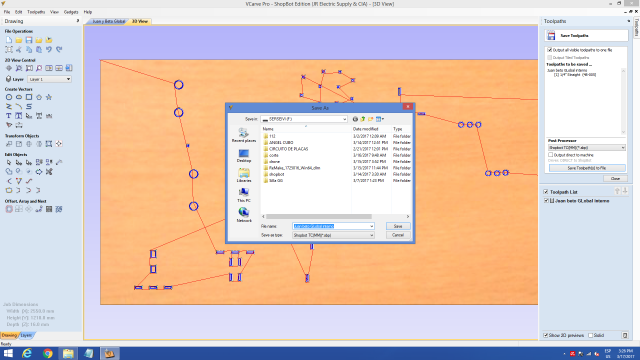
Task: Click the cut scissors icon
Action: (x=19, y=49)
